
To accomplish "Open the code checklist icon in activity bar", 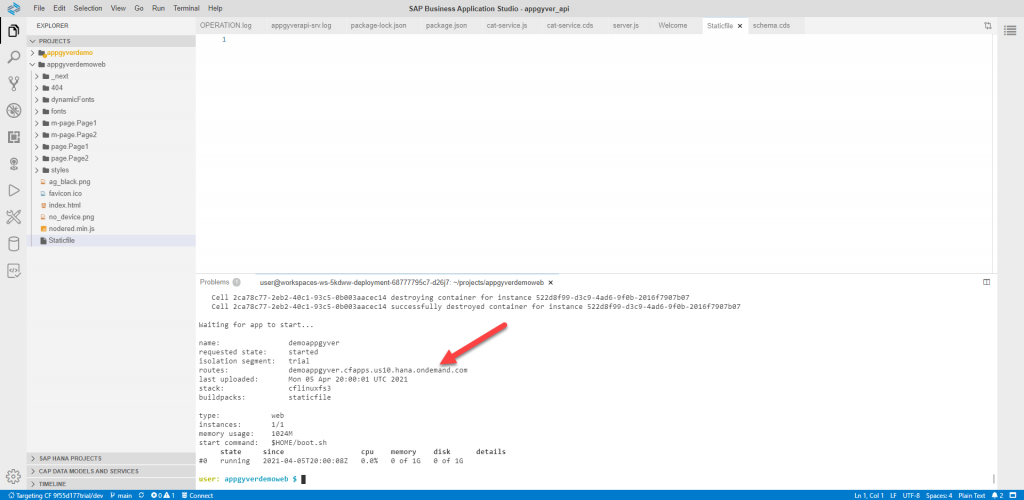I will 13,270.
